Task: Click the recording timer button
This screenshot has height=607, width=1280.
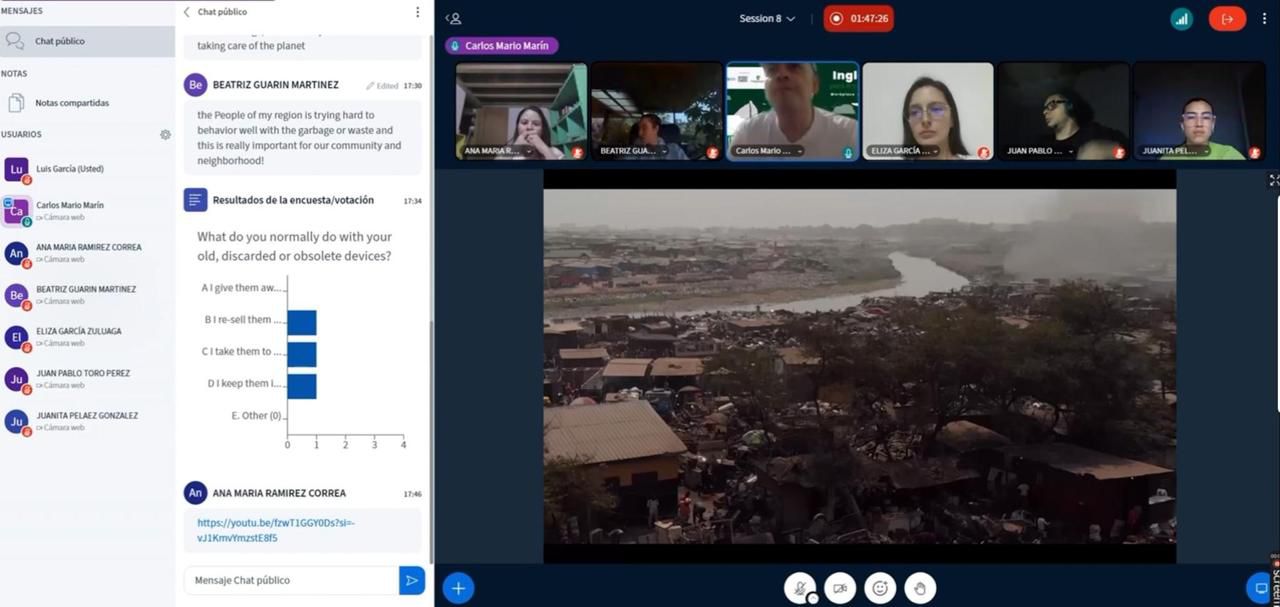Action: pyautogui.click(x=858, y=18)
